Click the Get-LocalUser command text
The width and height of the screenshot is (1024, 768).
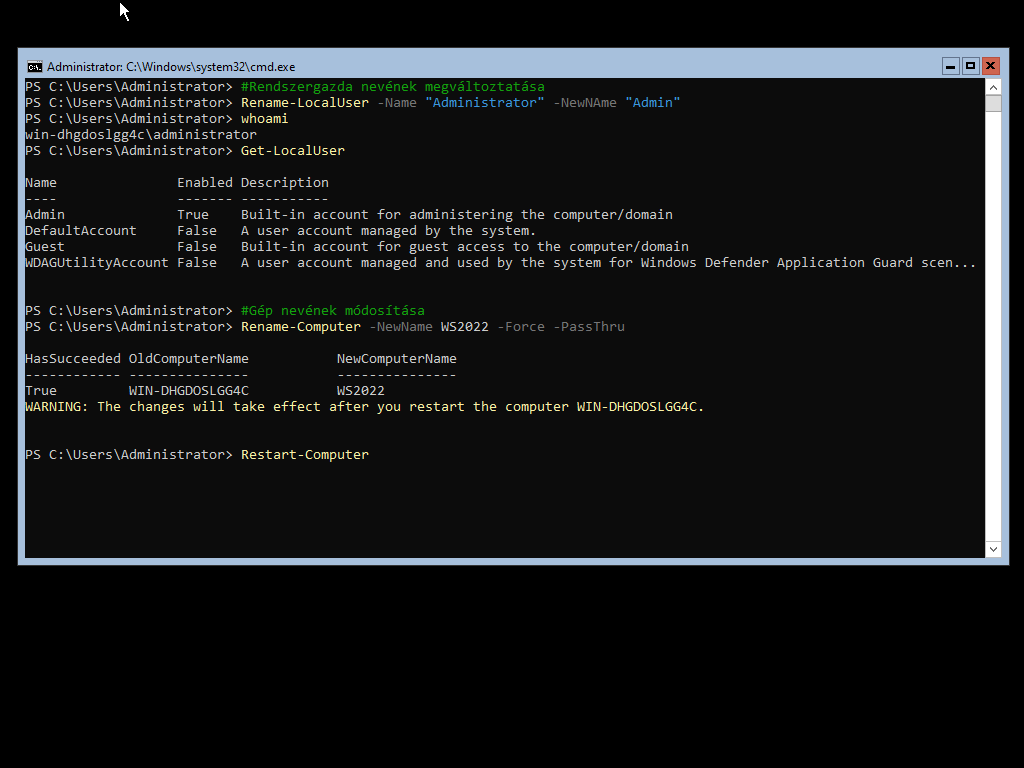click(x=293, y=151)
